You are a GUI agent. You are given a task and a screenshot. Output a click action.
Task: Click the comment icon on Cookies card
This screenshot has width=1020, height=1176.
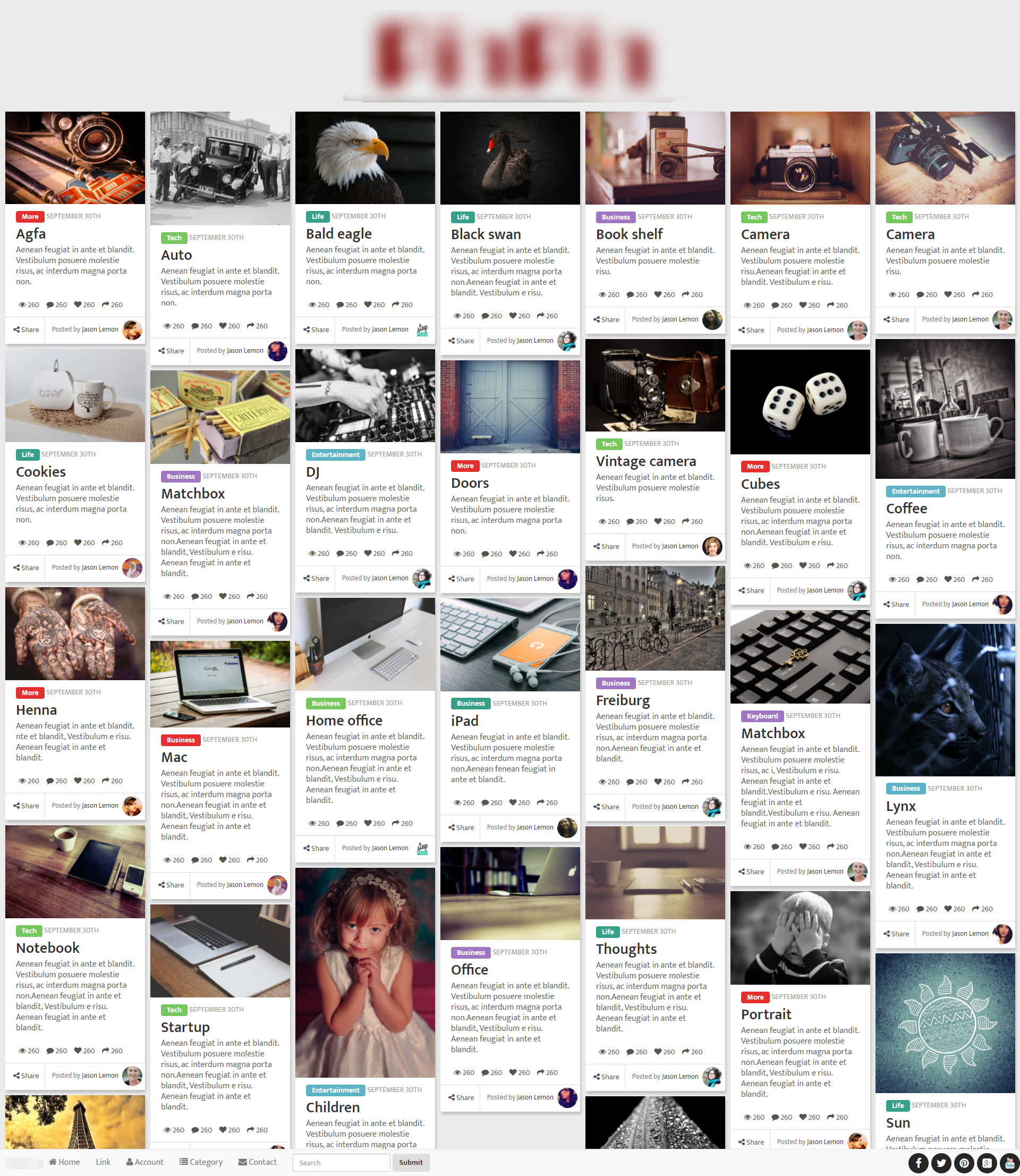(x=50, y=543)
